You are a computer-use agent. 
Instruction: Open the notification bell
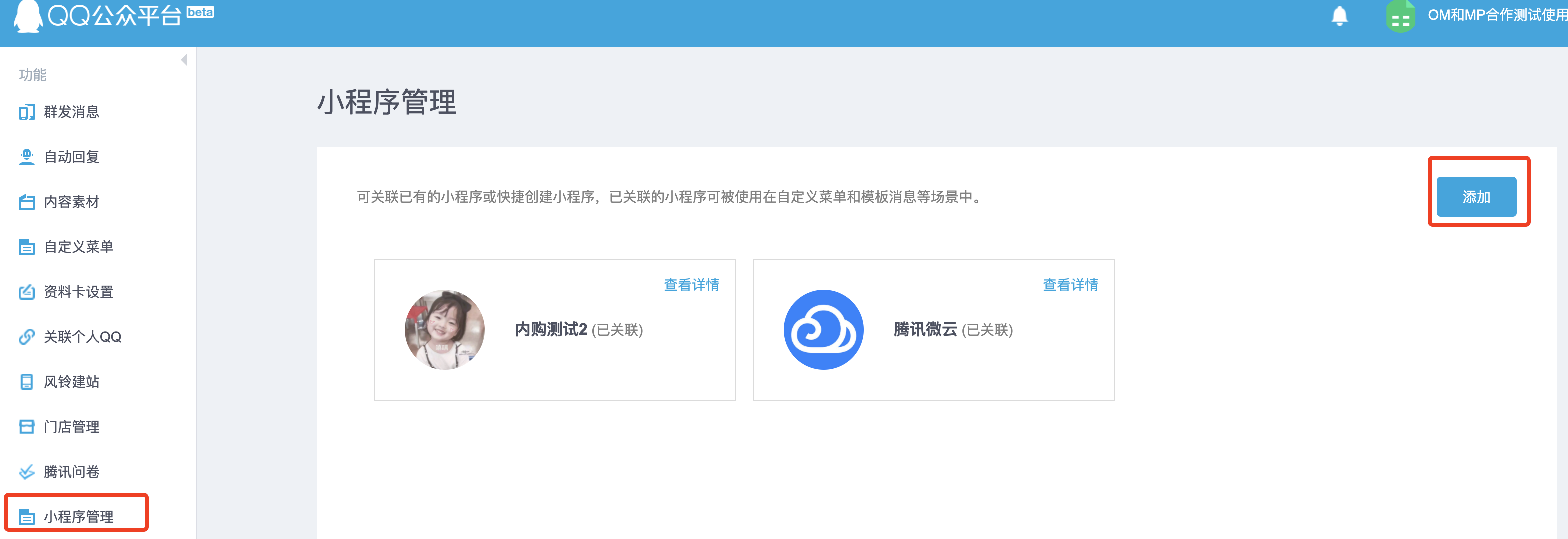point(1339,16)
